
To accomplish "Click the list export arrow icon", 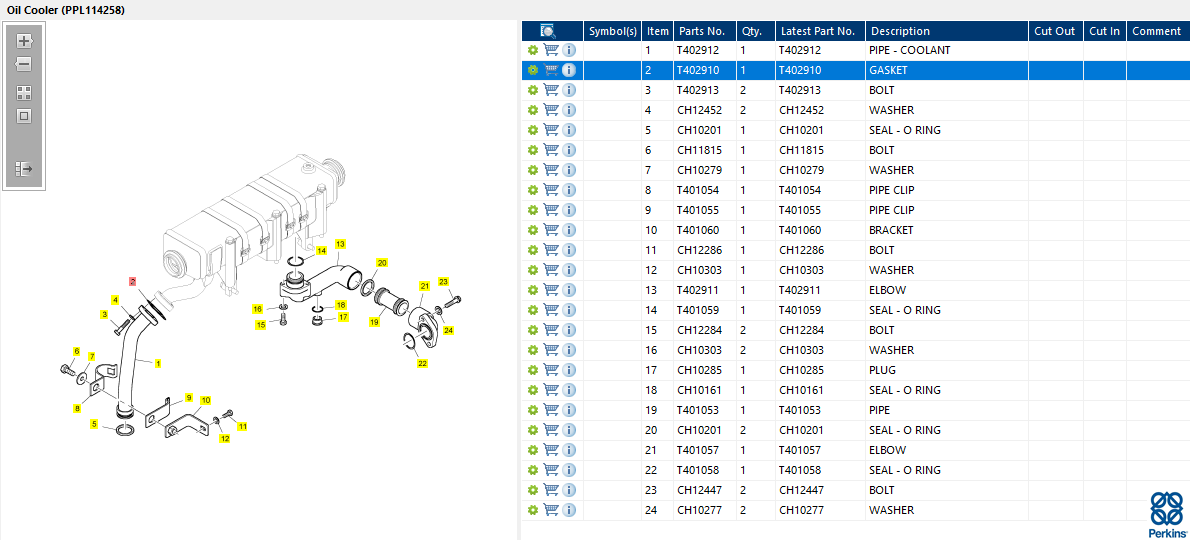I will coord(24,168).
